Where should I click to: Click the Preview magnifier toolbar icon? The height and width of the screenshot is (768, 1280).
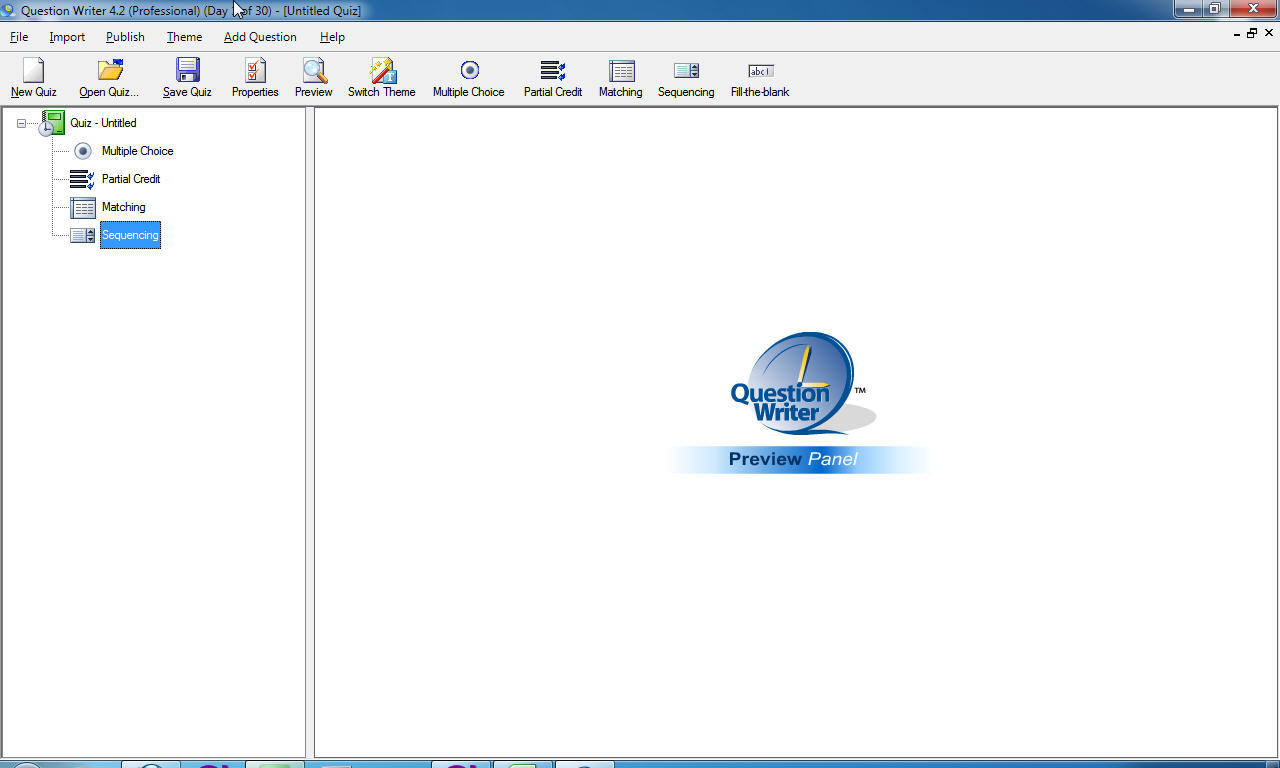(x=314, y=70)
